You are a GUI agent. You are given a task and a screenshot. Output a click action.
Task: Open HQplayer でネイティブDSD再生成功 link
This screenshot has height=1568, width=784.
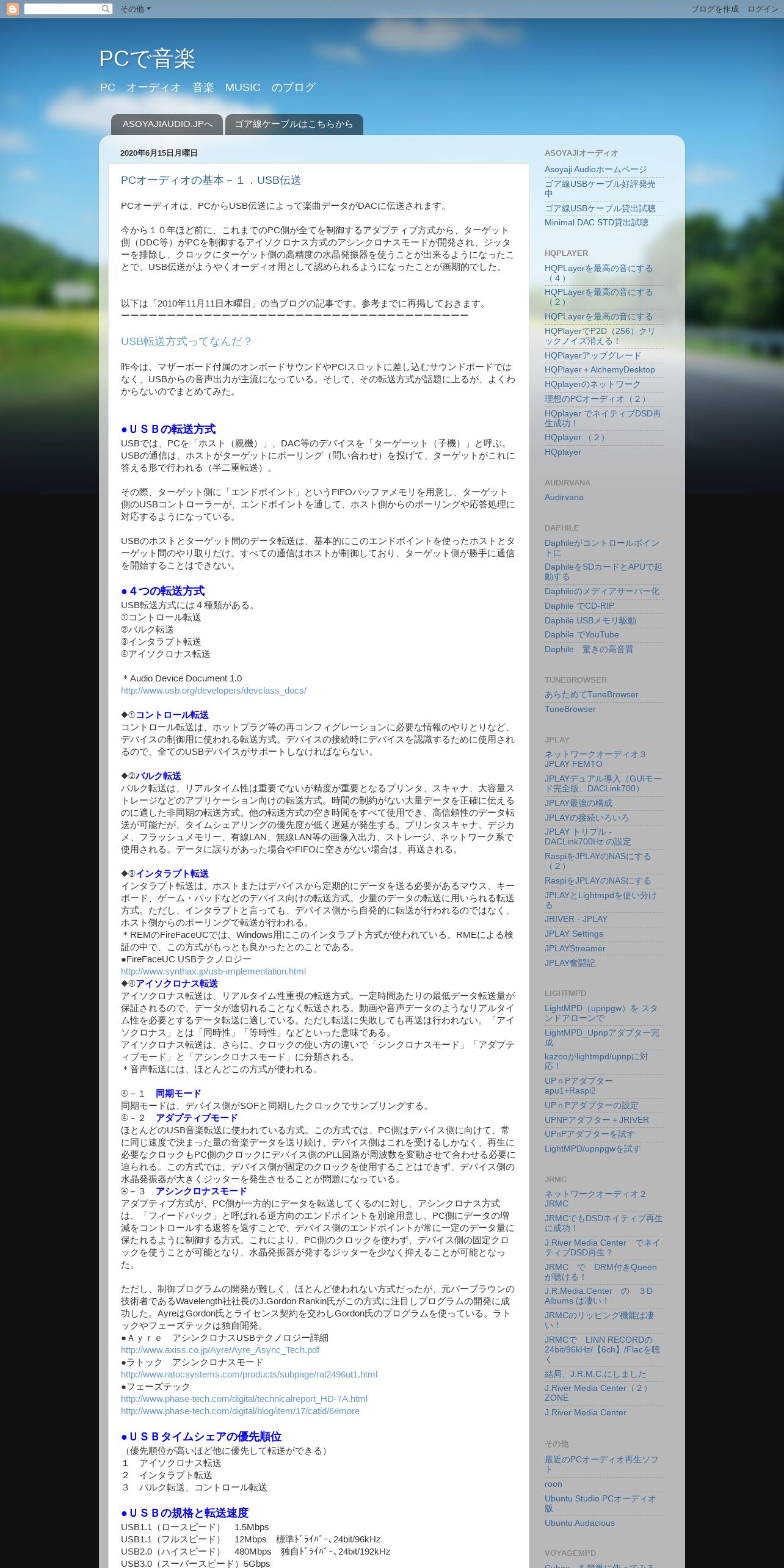click(x=603, y=418)
